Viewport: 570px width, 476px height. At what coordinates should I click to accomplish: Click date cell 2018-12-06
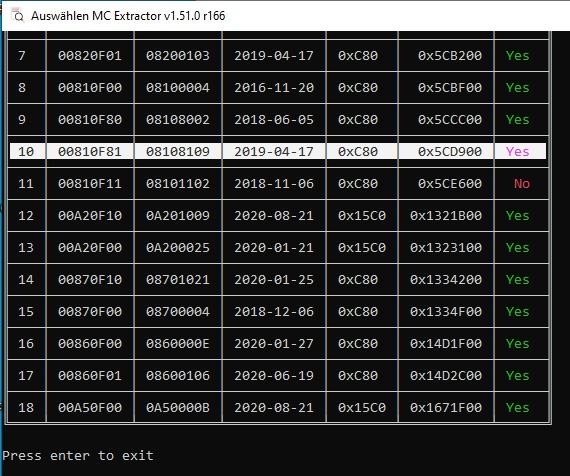pyautogui.click(x=274, y=312)
